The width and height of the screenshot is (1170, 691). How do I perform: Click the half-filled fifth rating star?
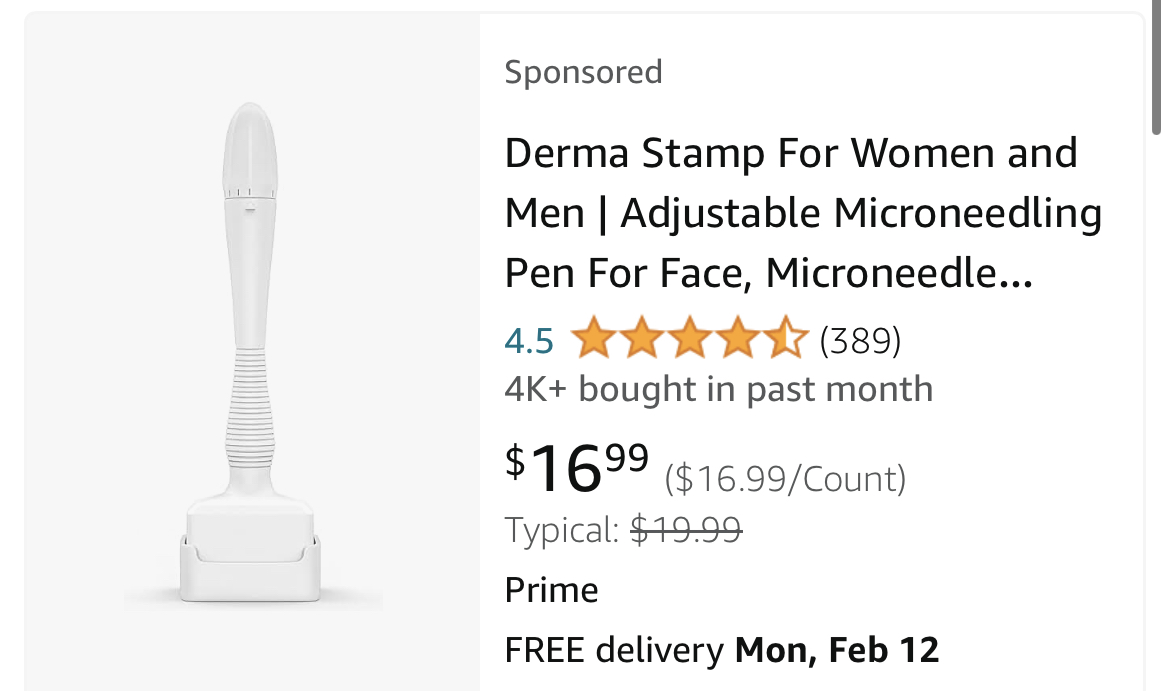coord(785,339)
